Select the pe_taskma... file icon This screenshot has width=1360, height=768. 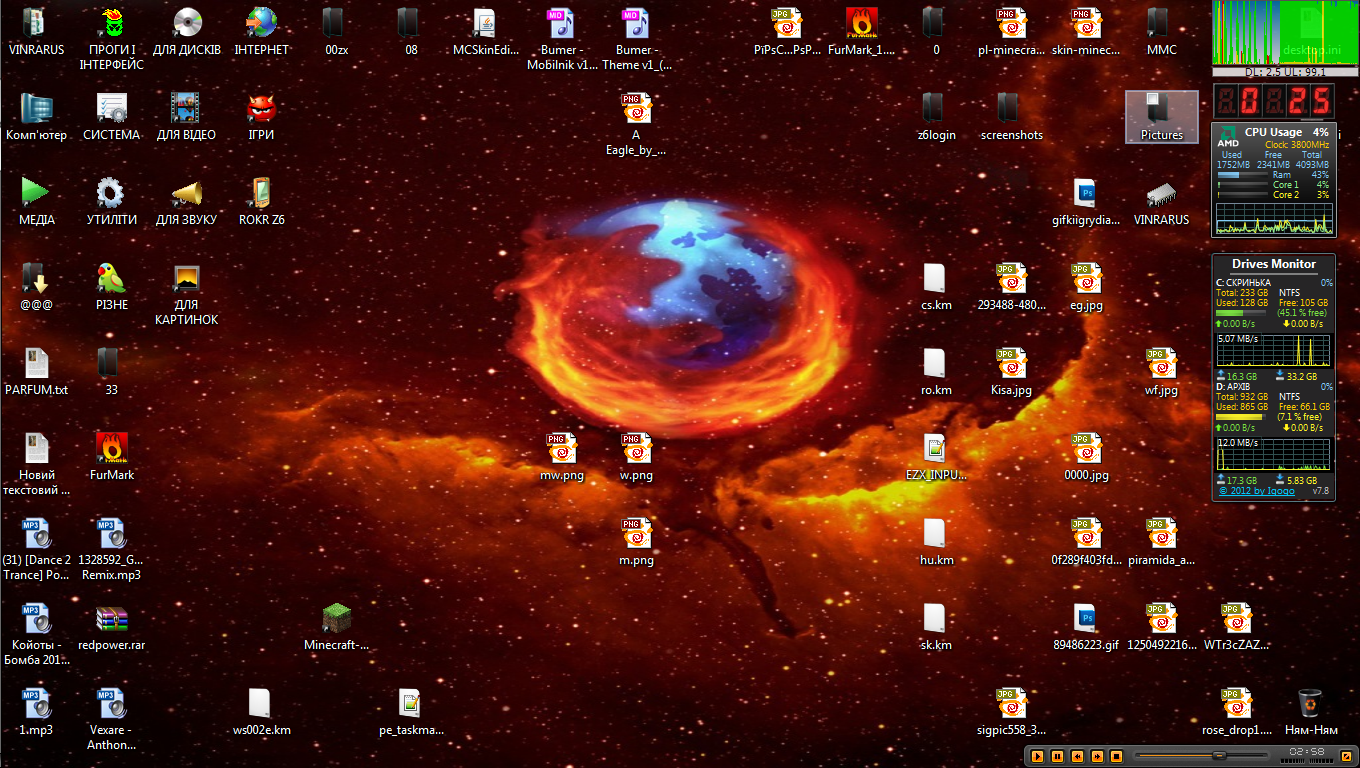pos(411,712)
